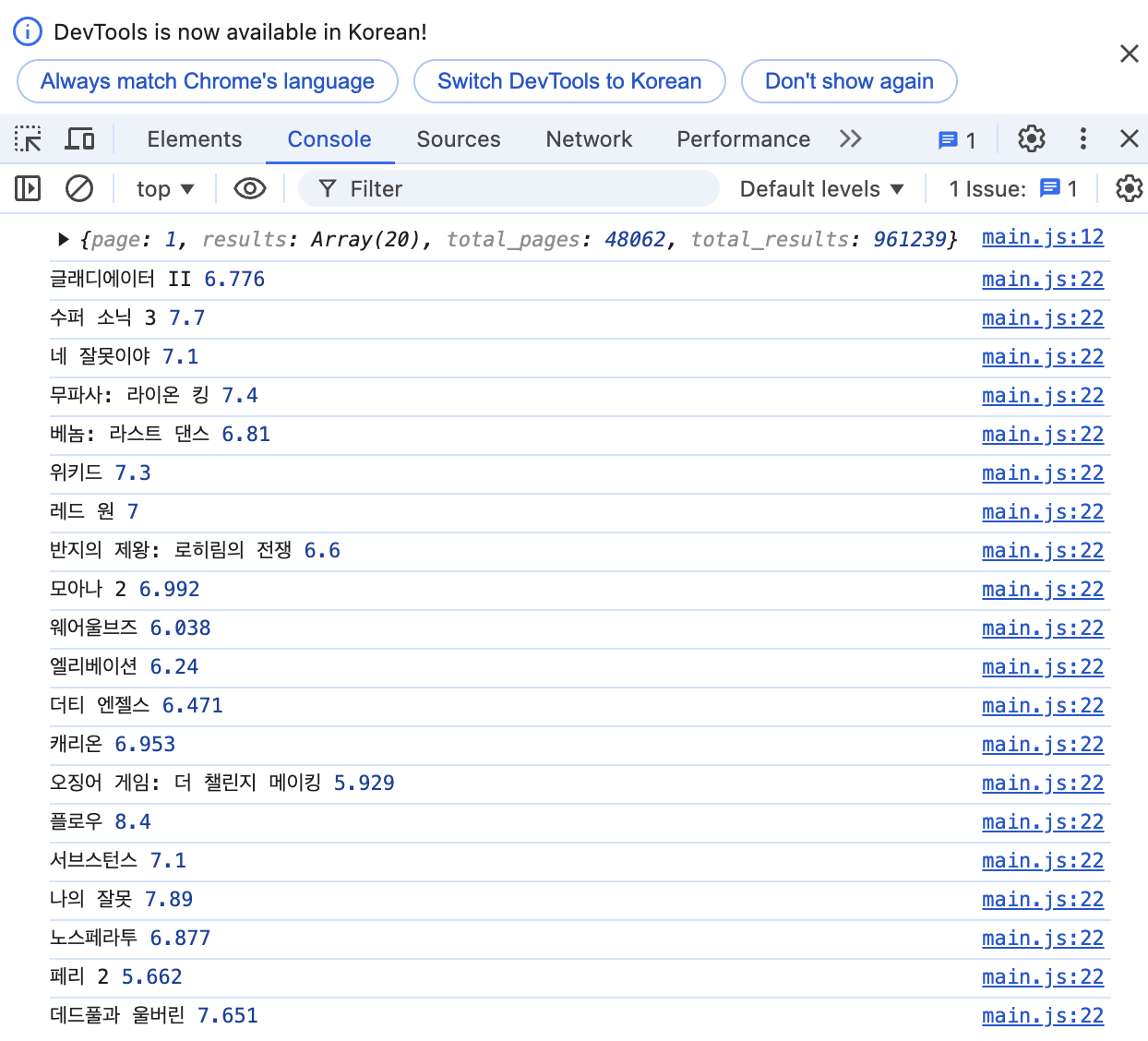The image size is (1148, 1041).
Task: Switch to the Elements tab
Action: tap(194, 139)
